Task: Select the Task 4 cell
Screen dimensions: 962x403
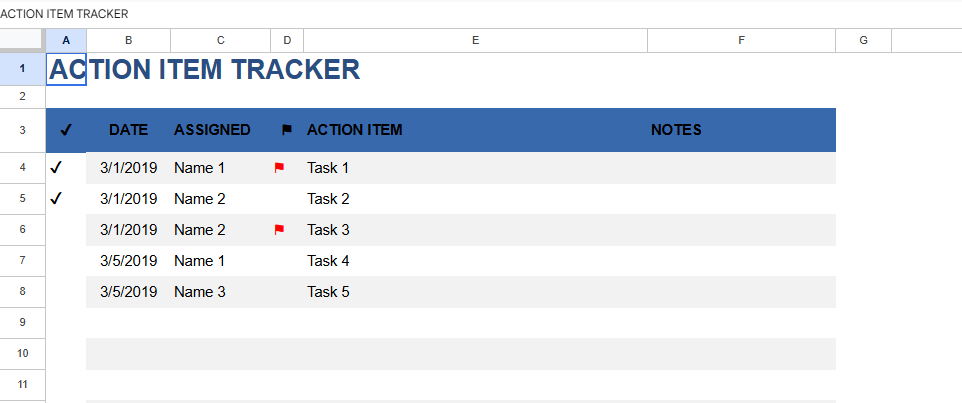Action: pyautogui.click(x=329, y=261)
